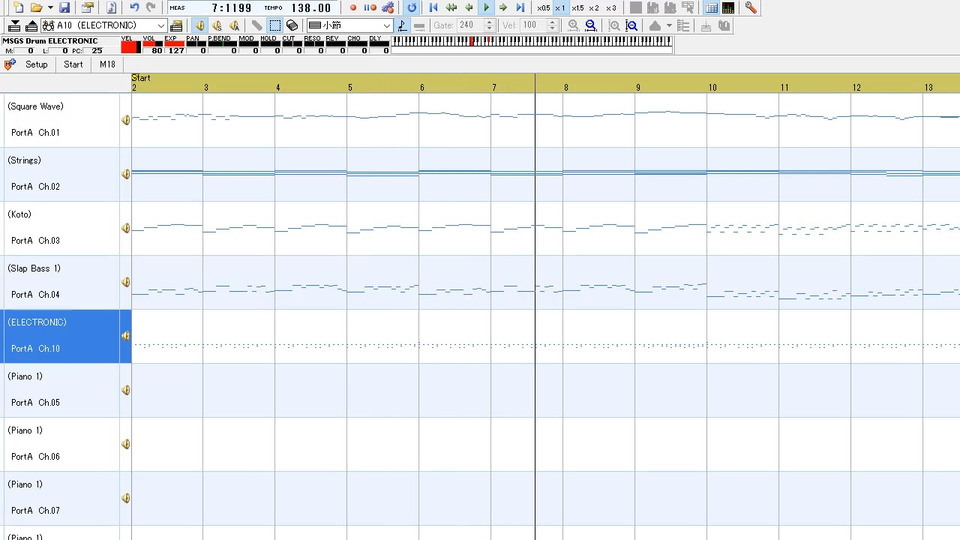The image size is (960, 540).
Task: Mute the Slap Bass 1 track speaker
Action: click(126, 282)
